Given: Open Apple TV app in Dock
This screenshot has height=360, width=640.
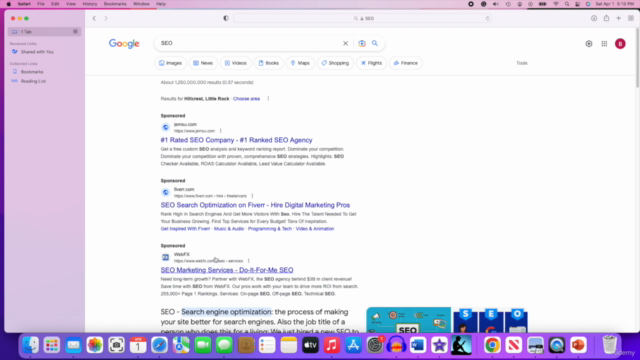Looking at the screenshot, I should 310,345.
